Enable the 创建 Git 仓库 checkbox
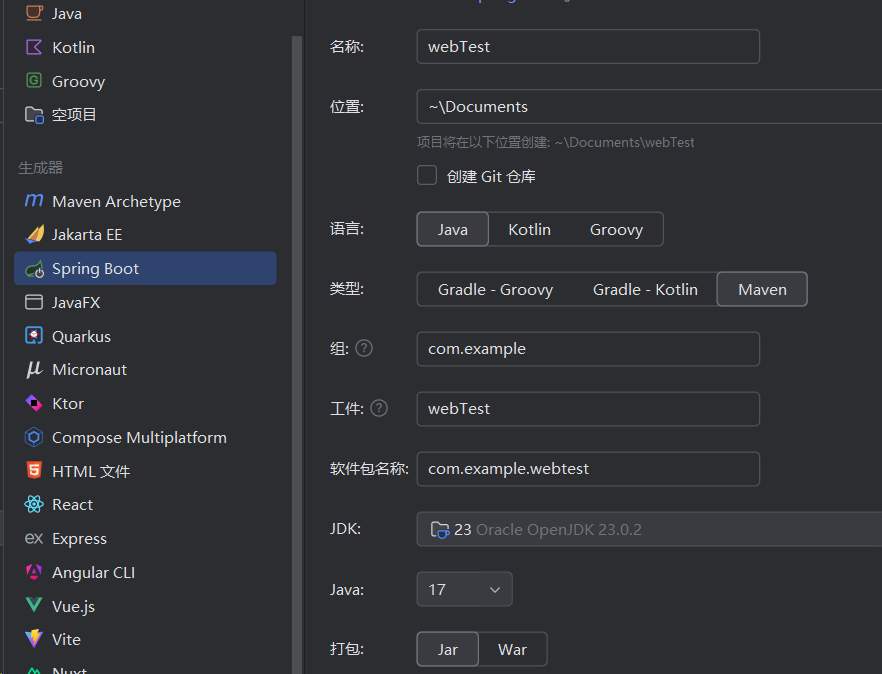This screenshot has width=882, height=674. 427,175
